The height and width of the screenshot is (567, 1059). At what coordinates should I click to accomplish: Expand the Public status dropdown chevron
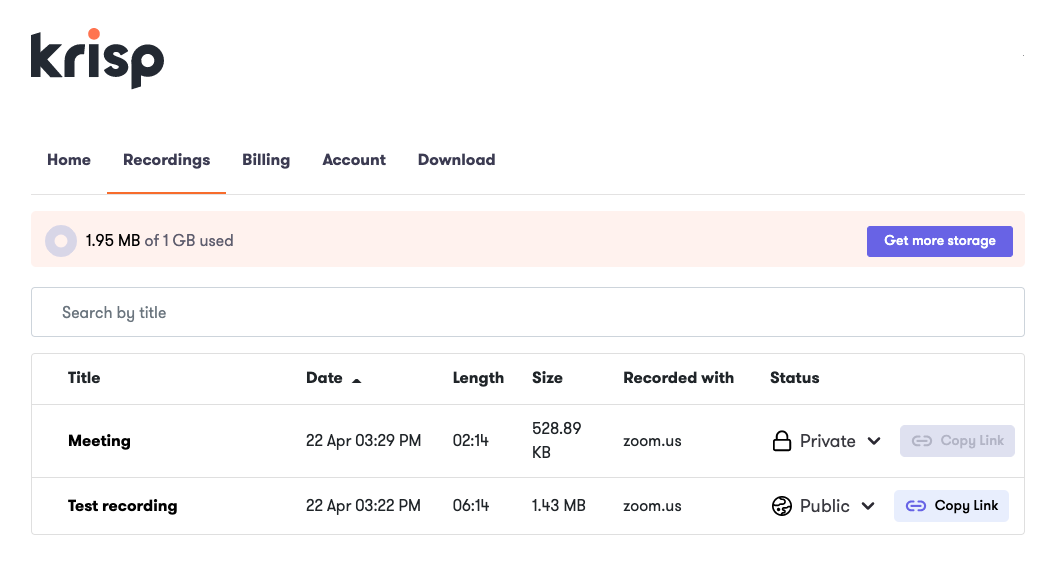[x=869, y=506]
